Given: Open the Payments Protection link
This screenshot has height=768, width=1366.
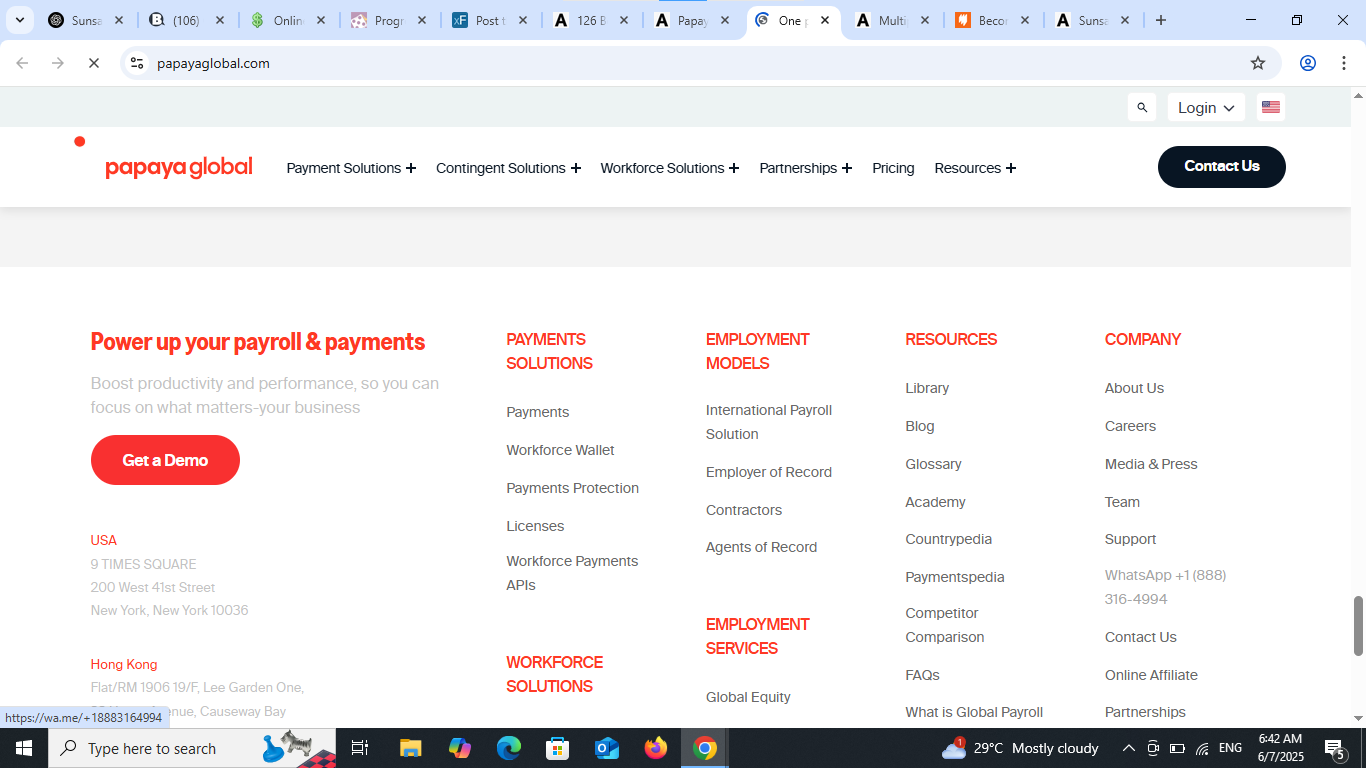Looking at the screenshot, I should click(572, 488).
